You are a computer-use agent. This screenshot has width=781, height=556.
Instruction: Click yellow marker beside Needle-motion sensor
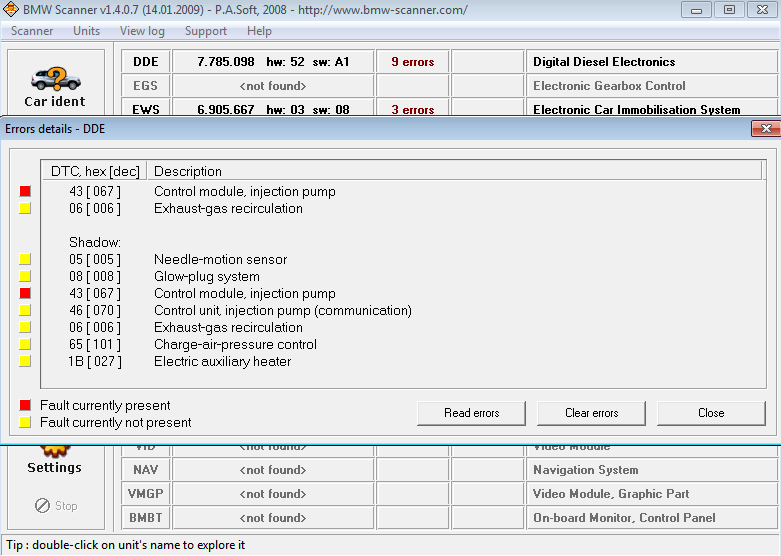pyautogui.click(x=25, y=260)
